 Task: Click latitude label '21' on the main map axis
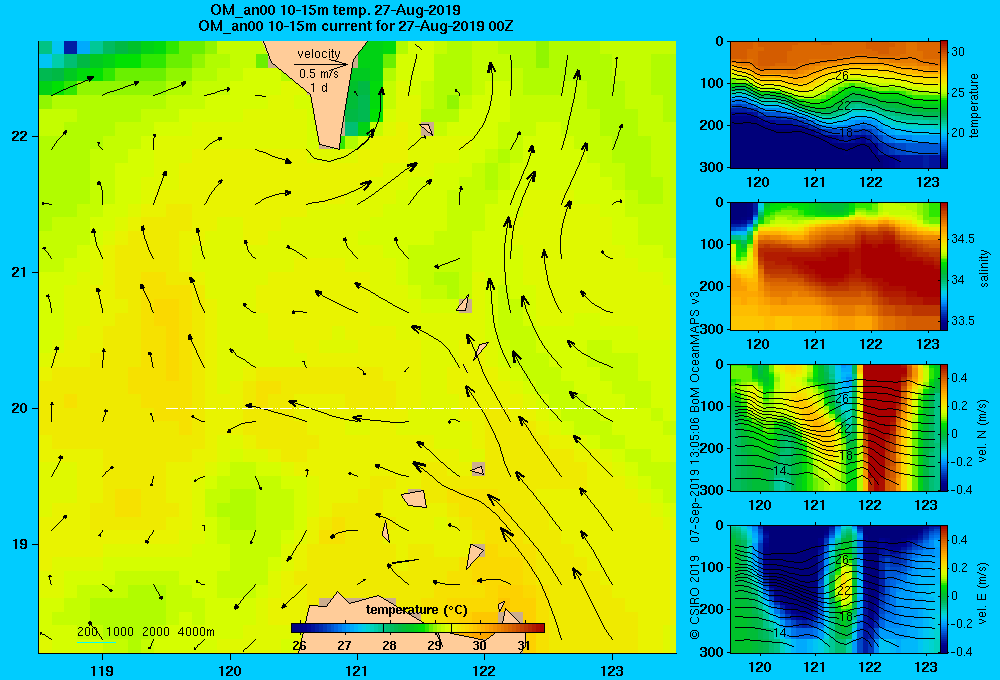(x=19, y=272)
